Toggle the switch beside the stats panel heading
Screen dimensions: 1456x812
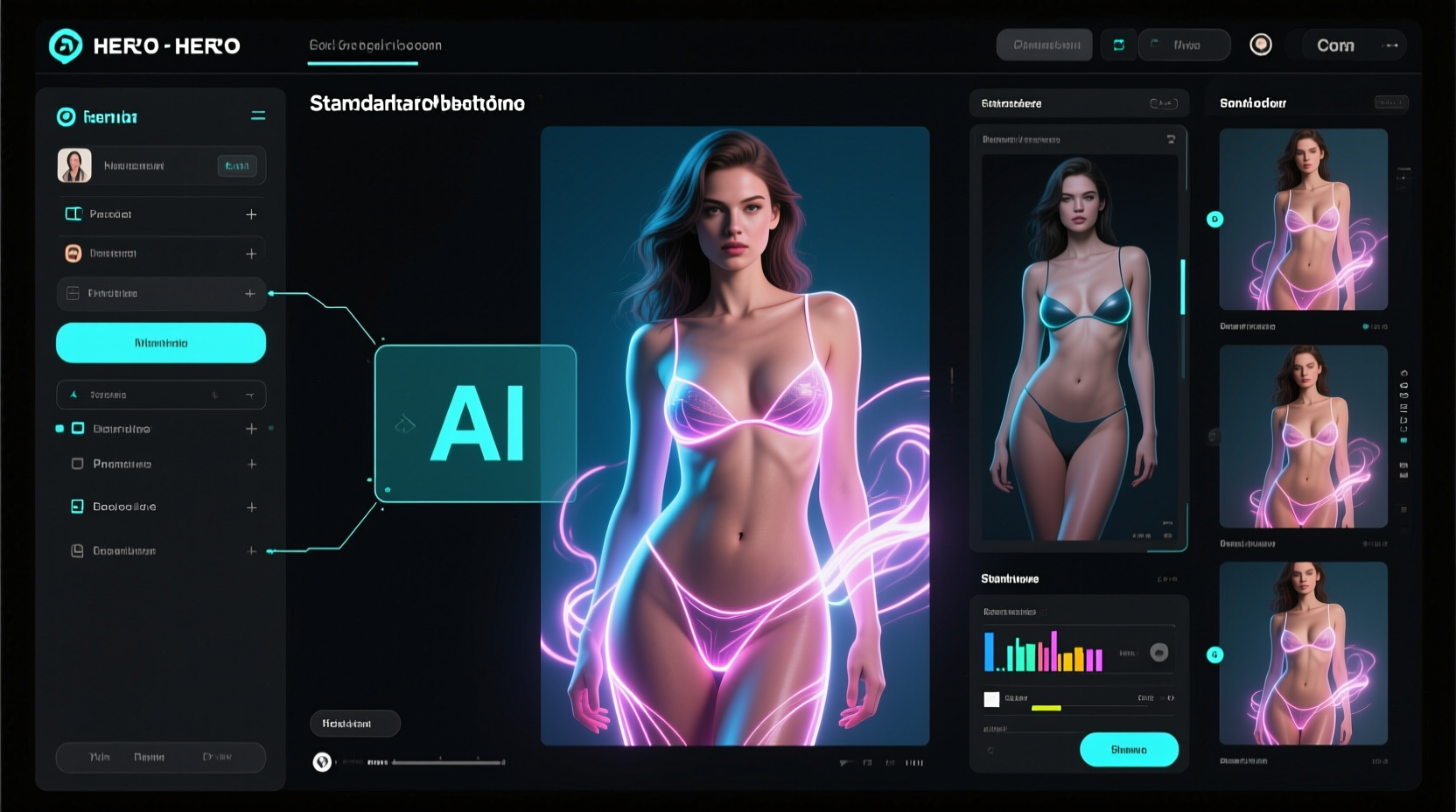[x=1164, y=578]
